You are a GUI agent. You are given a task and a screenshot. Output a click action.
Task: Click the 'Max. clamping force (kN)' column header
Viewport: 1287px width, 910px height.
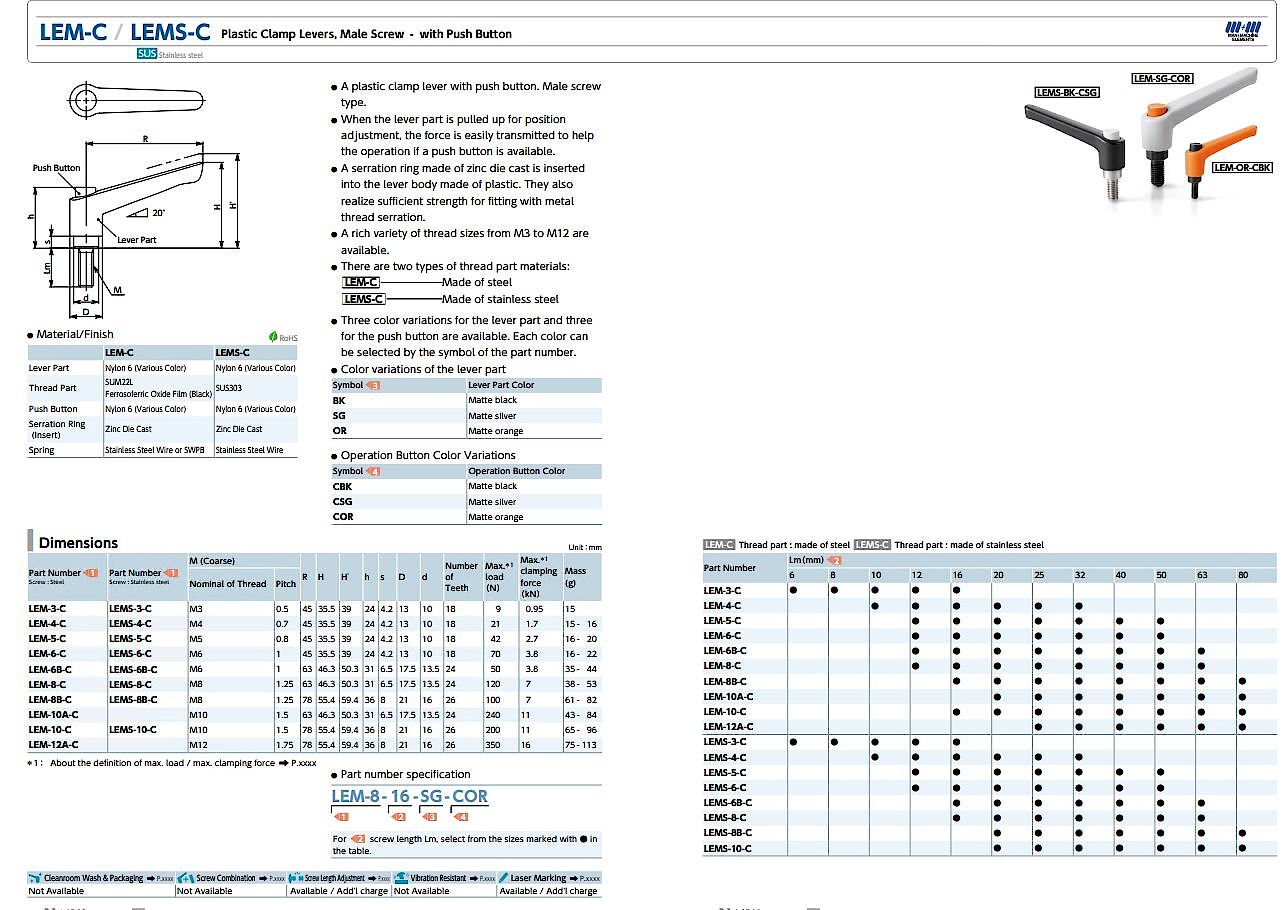pyautogui.click(x=540, y=576)
